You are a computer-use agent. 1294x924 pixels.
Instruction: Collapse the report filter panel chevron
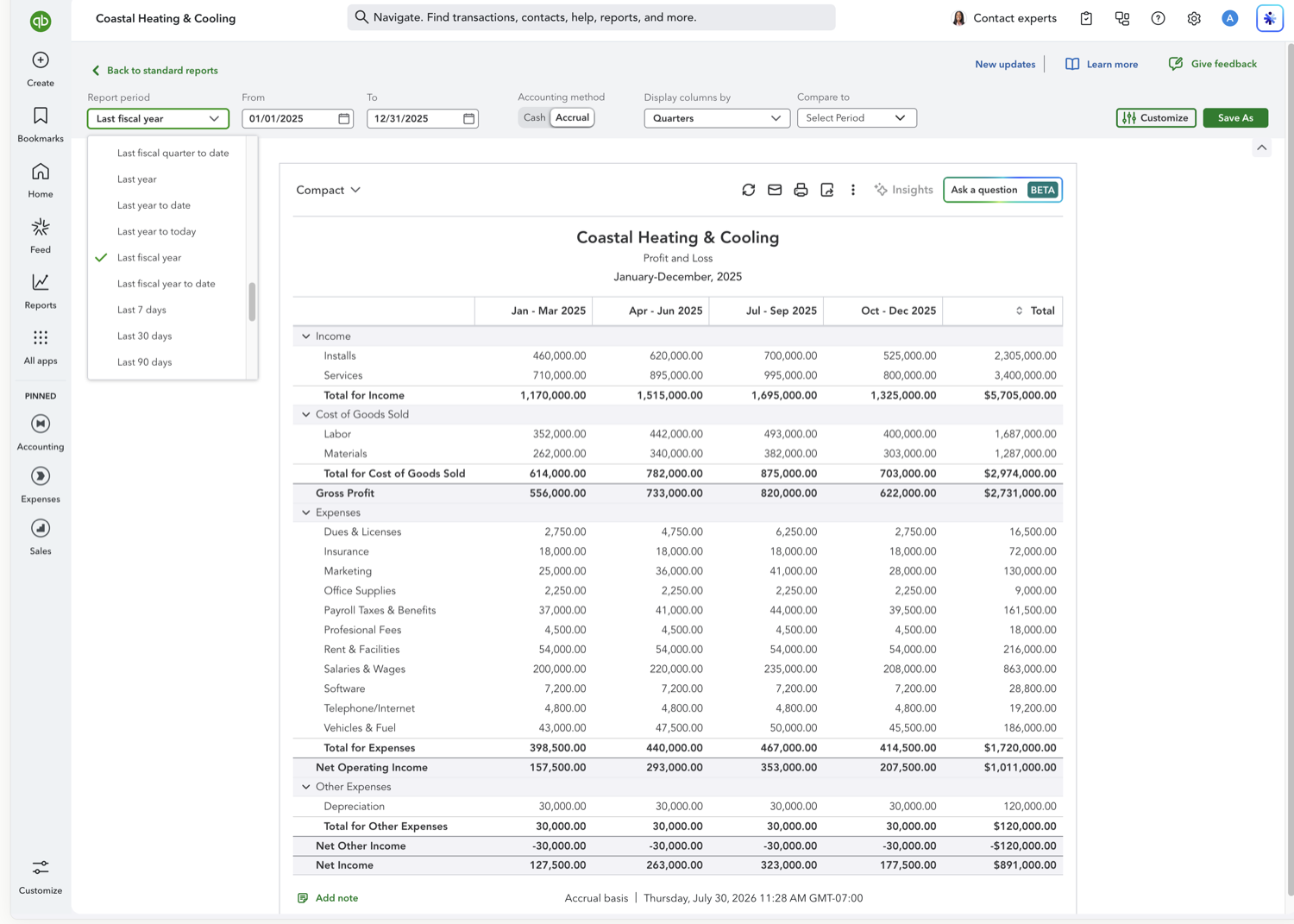coord(1262,148)
